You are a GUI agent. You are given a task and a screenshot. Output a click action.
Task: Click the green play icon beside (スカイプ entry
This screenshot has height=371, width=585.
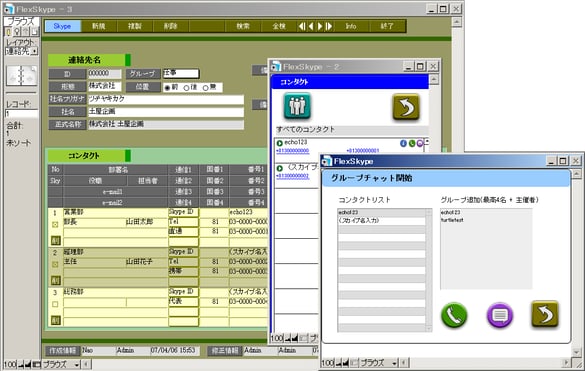(279, 168)
